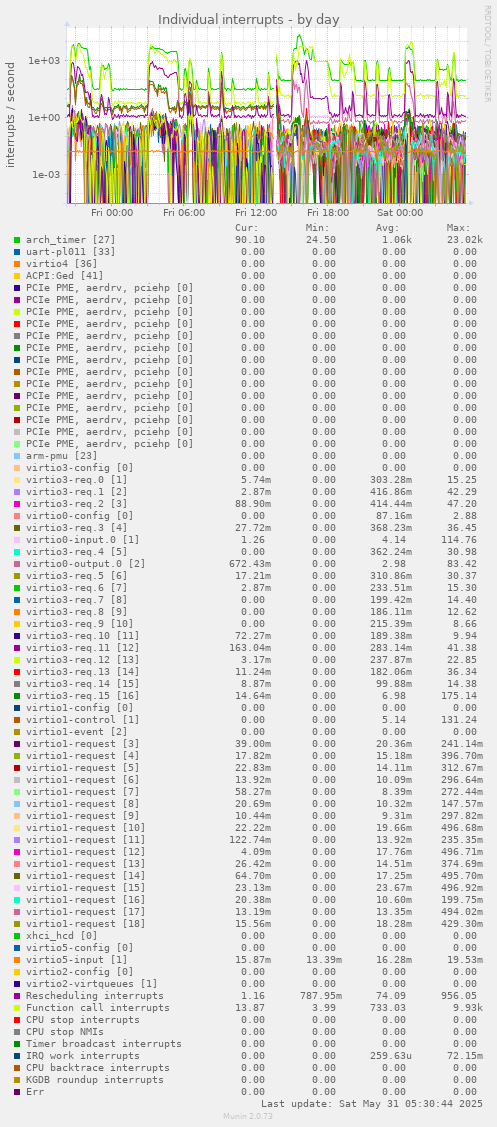Click the ACPI:Ged [41] legend swatch
The height and width of the screenshot is (1127, 497).
pyautogui.click(x=17, y=275)
